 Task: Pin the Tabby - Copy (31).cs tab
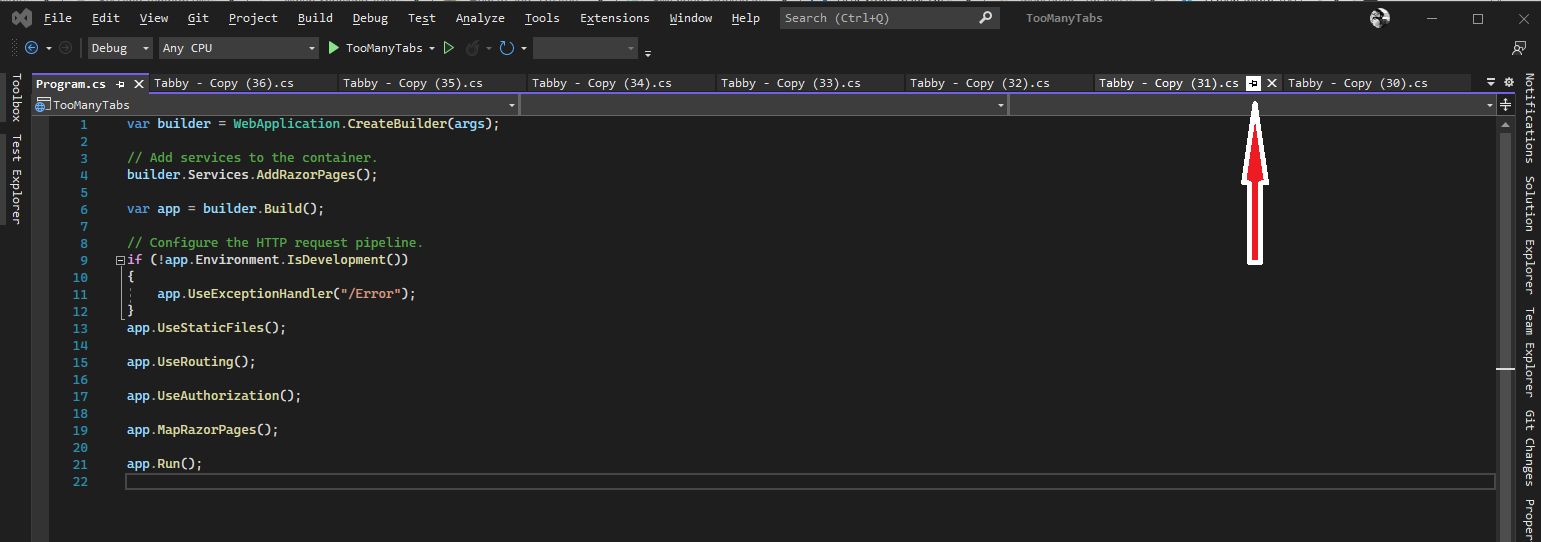1253,84
